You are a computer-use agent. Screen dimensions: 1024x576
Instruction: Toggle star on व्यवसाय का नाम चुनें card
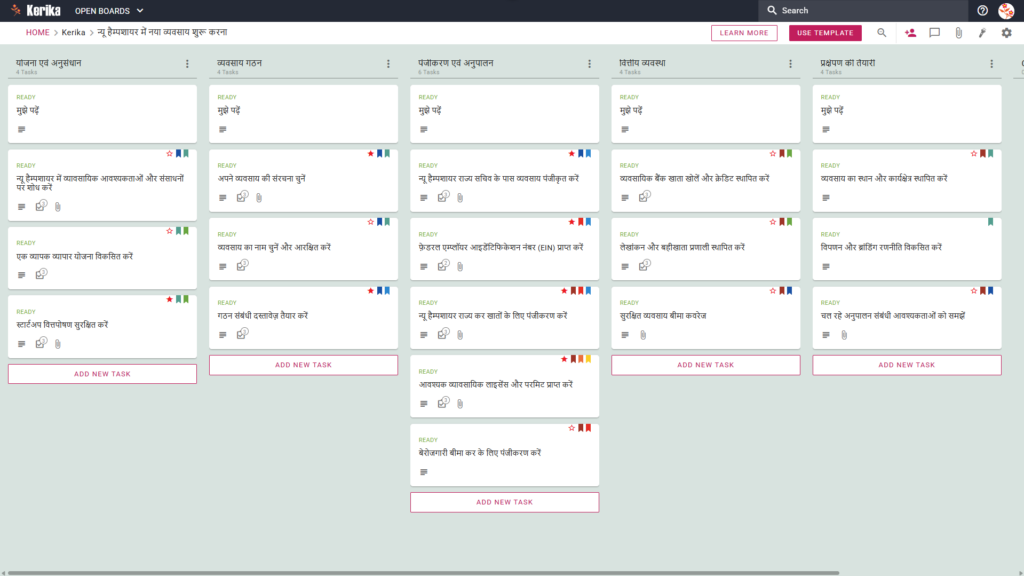[370, 222]
